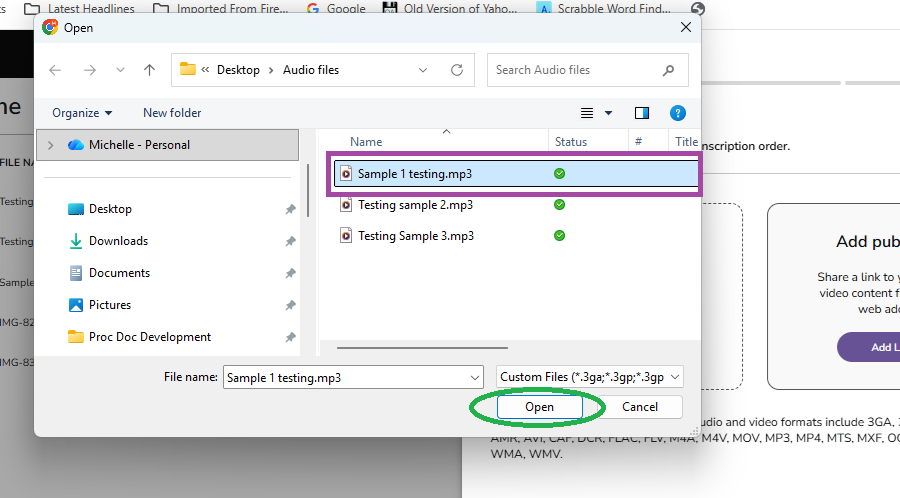This screenshot has width=900, height=498.
Task: Select Sample 1 testing.mp3
Action: point(515,174)
